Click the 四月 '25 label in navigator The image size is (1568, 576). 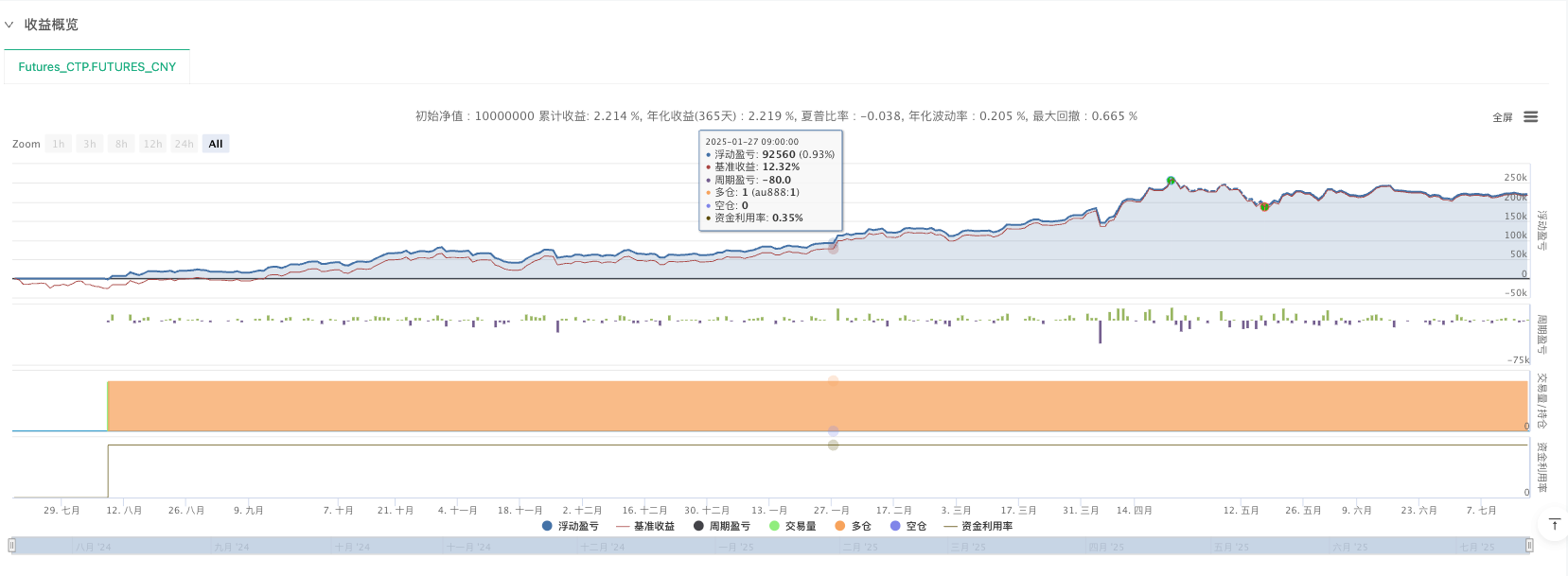coord(1106,548)
